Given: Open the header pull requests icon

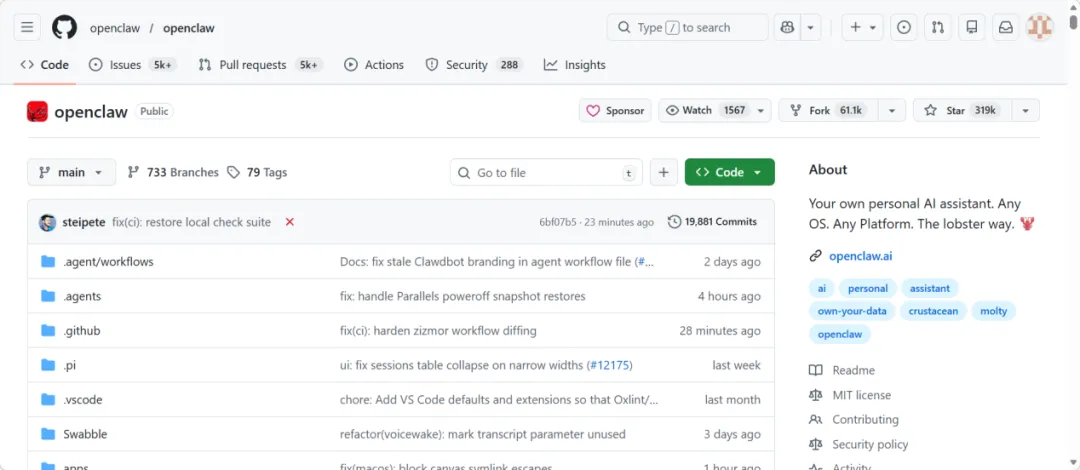Looking at the screenshot, I should (x=938, y=27).
